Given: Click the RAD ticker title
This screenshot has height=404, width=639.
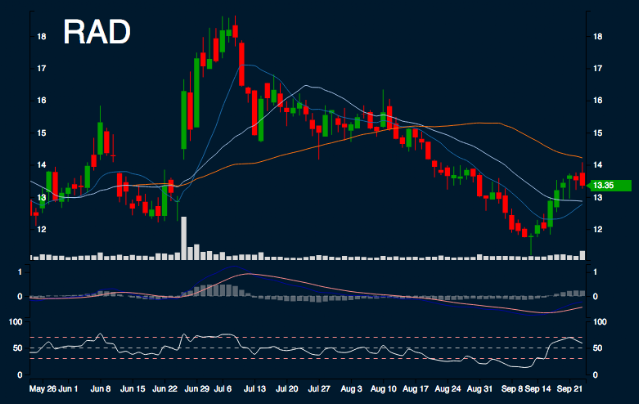Looking at the screenshot, I should (97, 32).
